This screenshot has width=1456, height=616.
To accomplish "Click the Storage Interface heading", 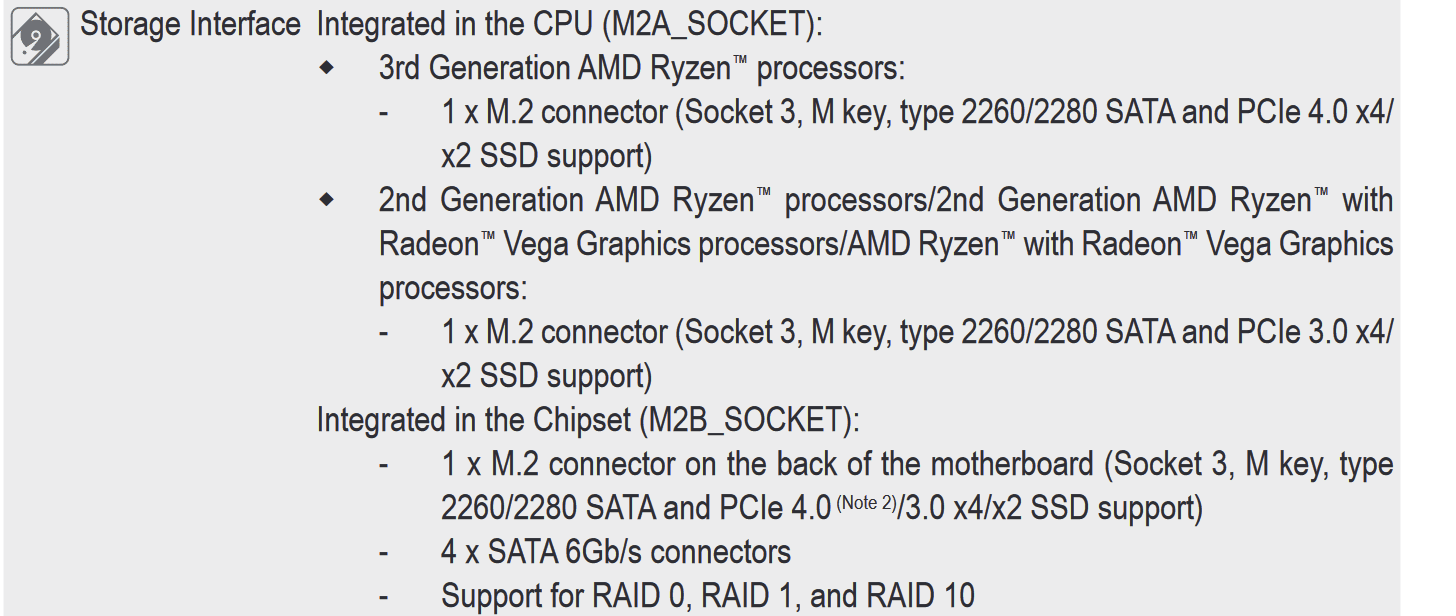I will (190, 24).
